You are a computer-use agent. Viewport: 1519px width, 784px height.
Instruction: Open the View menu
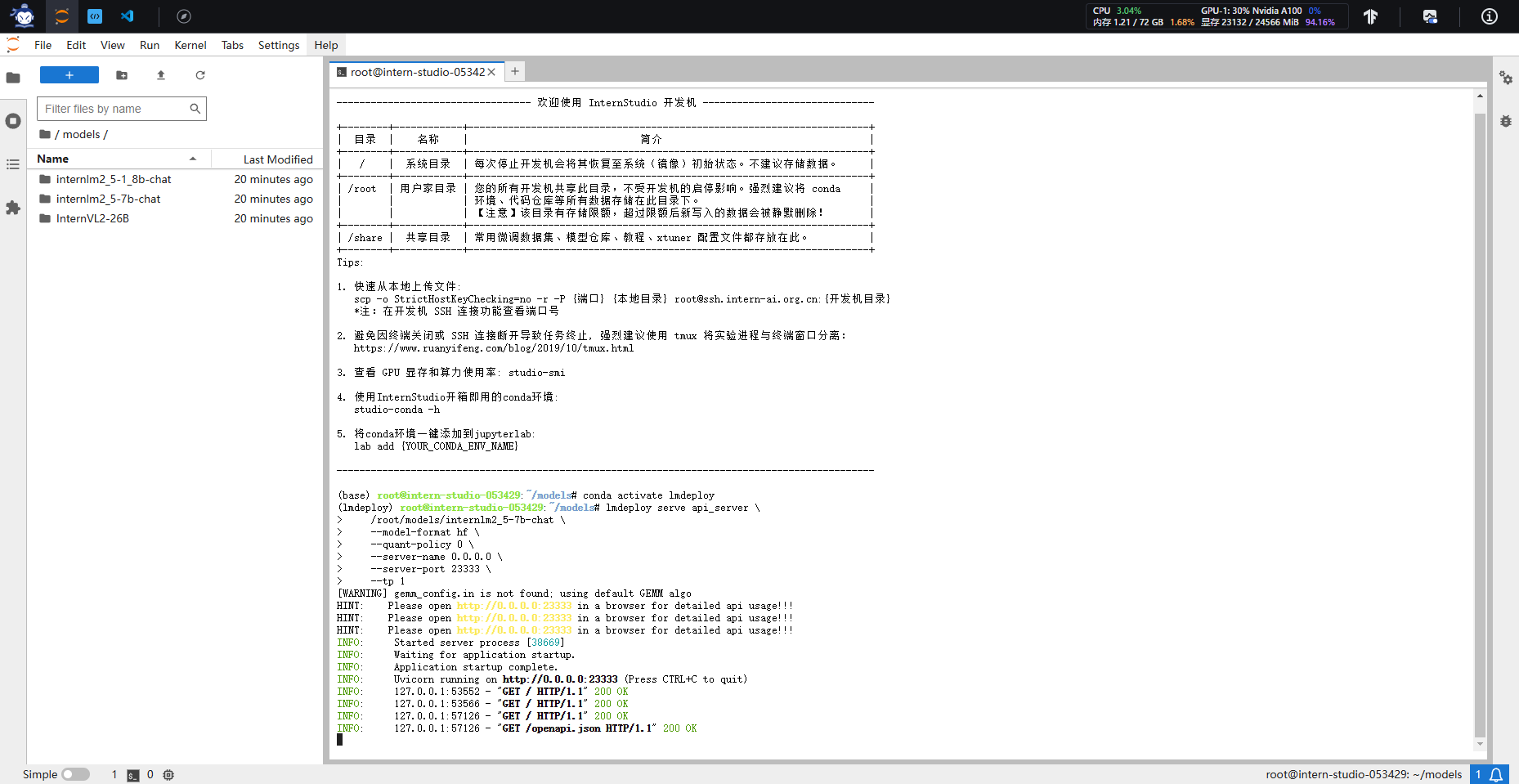coord(113,45)
